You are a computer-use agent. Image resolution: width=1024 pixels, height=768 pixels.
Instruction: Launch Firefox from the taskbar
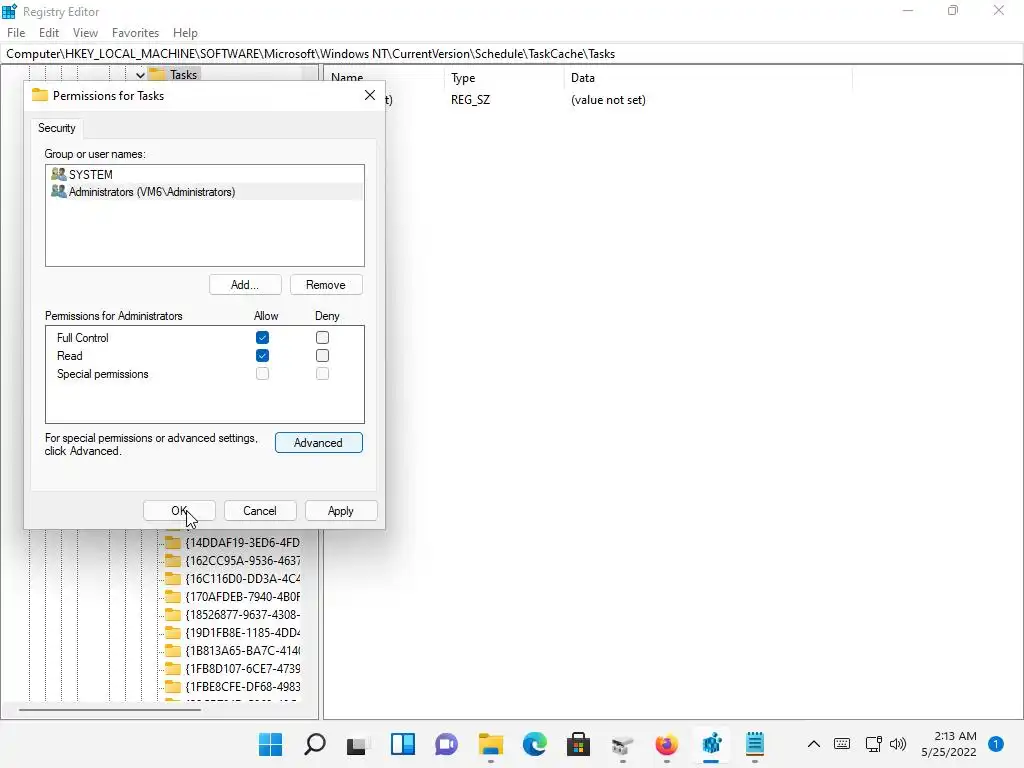coord(666,744)
